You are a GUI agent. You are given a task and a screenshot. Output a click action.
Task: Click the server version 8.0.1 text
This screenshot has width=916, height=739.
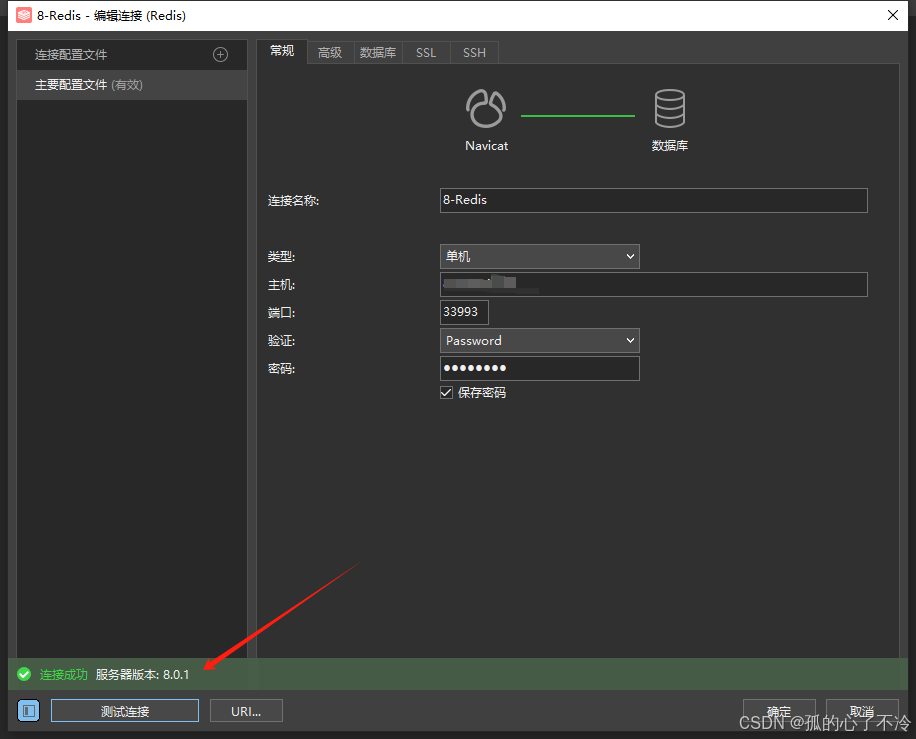click(x=143, y=675)
